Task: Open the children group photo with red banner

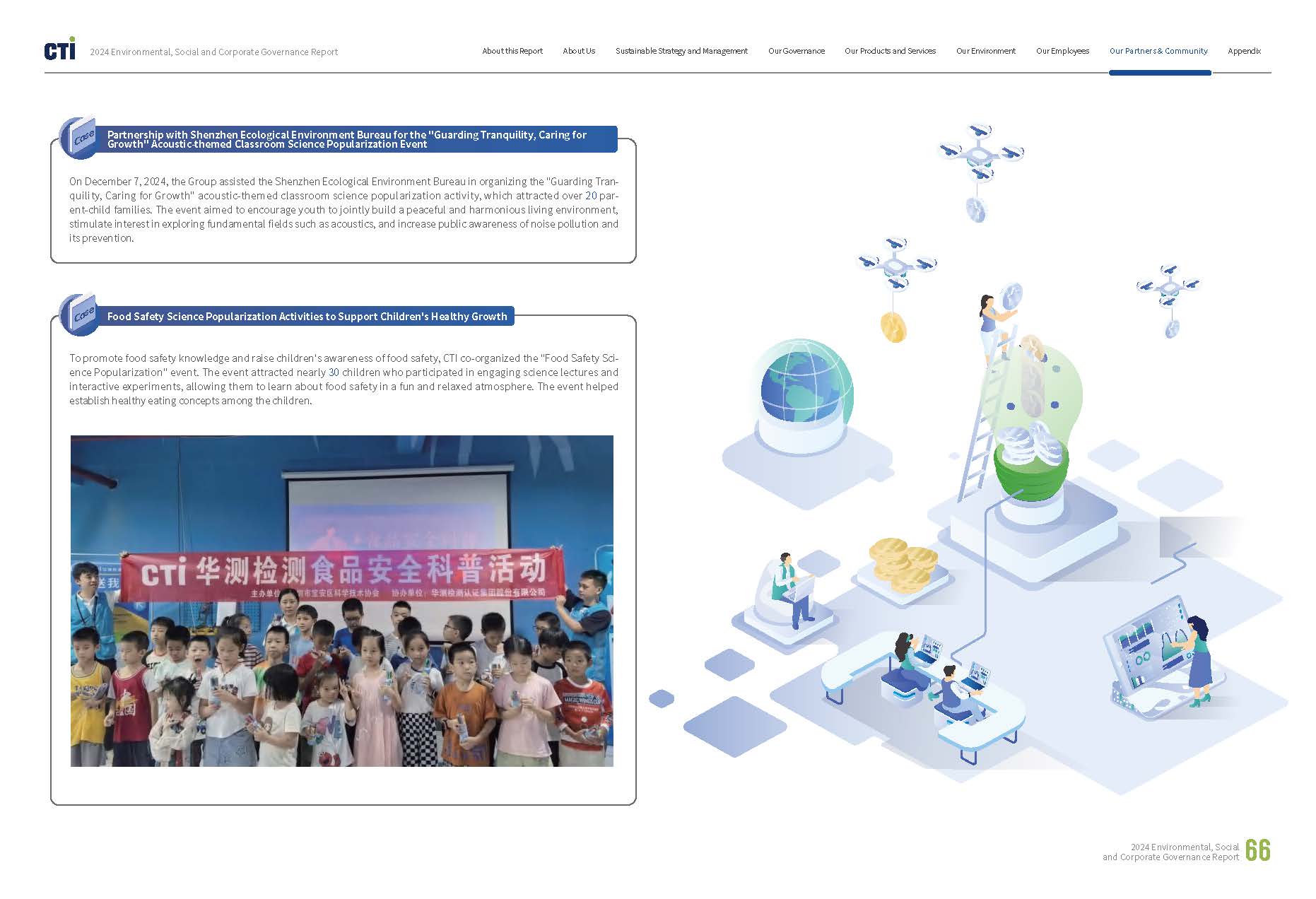Action: click(342, 601)
